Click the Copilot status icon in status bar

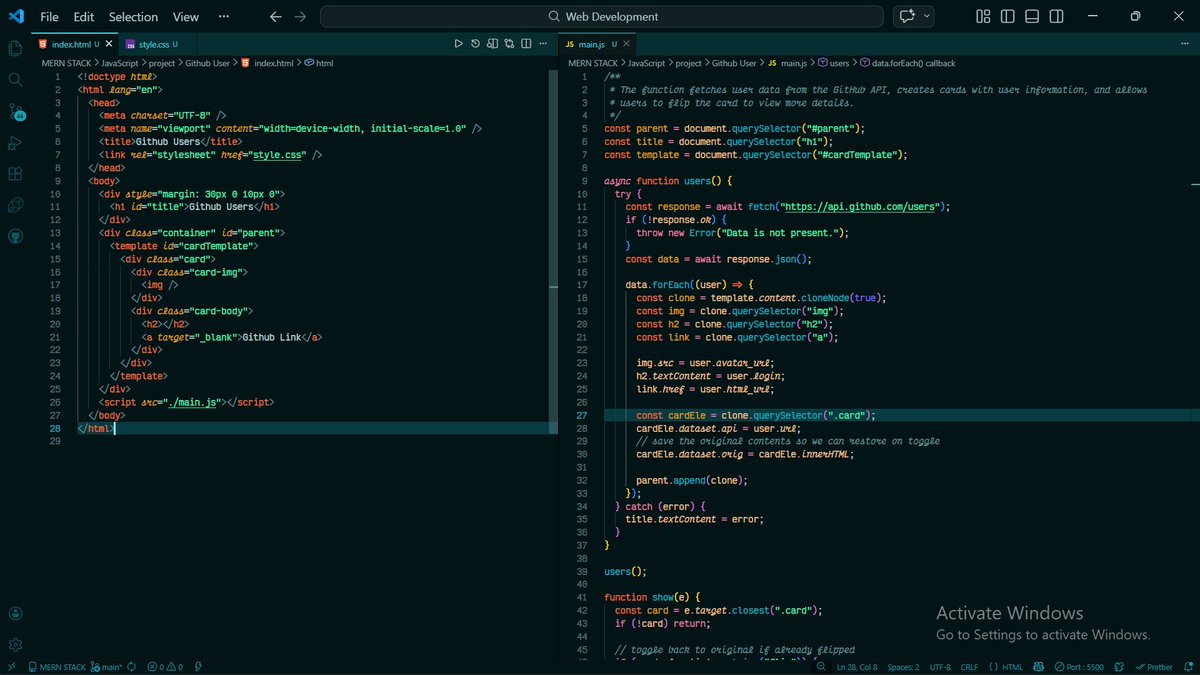point(1038,666)
